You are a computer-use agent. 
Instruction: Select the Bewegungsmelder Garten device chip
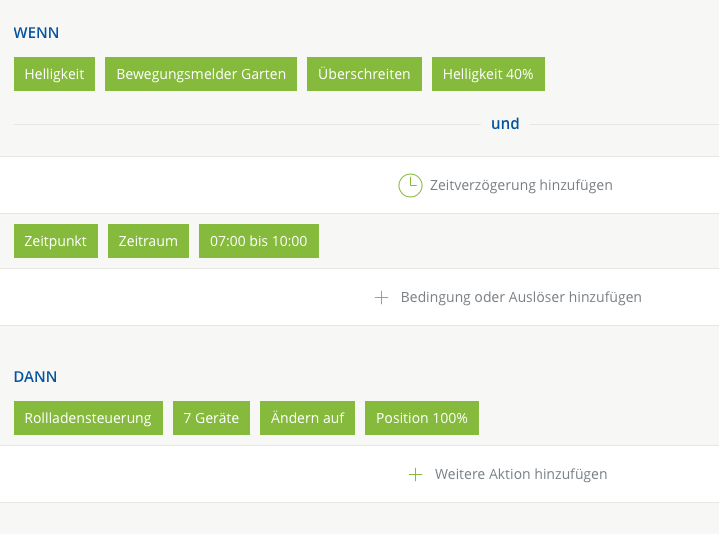201,74
